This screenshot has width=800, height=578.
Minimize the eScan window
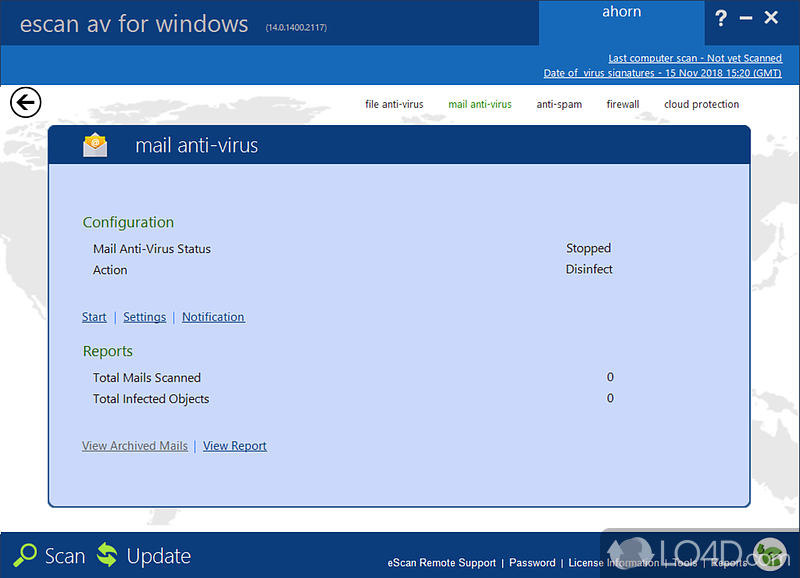pyautogui.click(x=746, y=18)
